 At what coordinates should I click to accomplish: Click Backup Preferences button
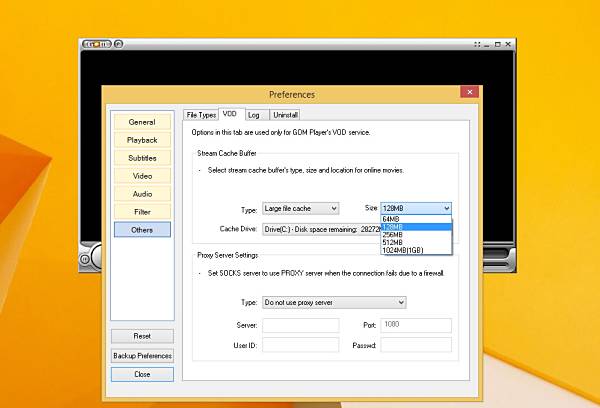142,356
